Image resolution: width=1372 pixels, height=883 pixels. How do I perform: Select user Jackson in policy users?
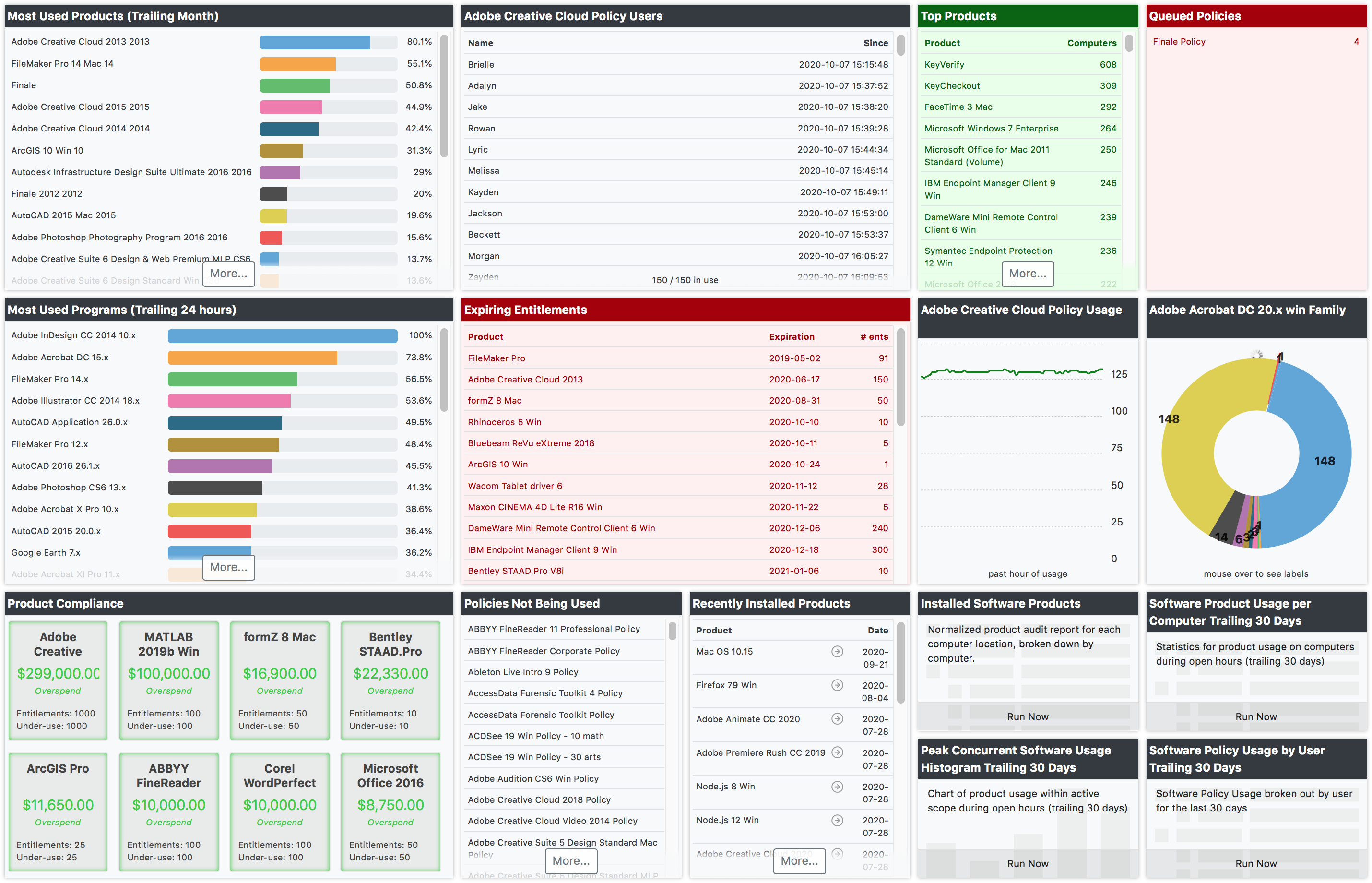pos(677,213)
